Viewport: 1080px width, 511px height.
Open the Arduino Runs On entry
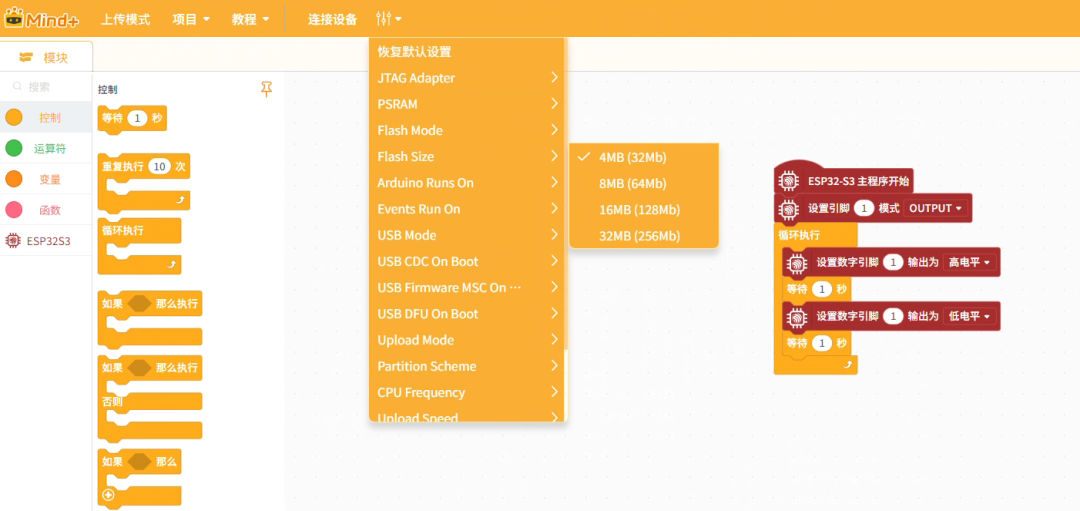468,182
